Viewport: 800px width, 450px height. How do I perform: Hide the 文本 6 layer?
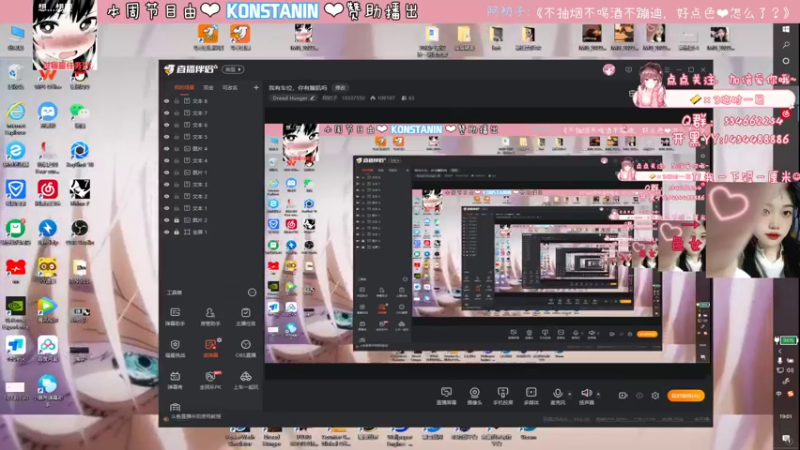(166, 125)
